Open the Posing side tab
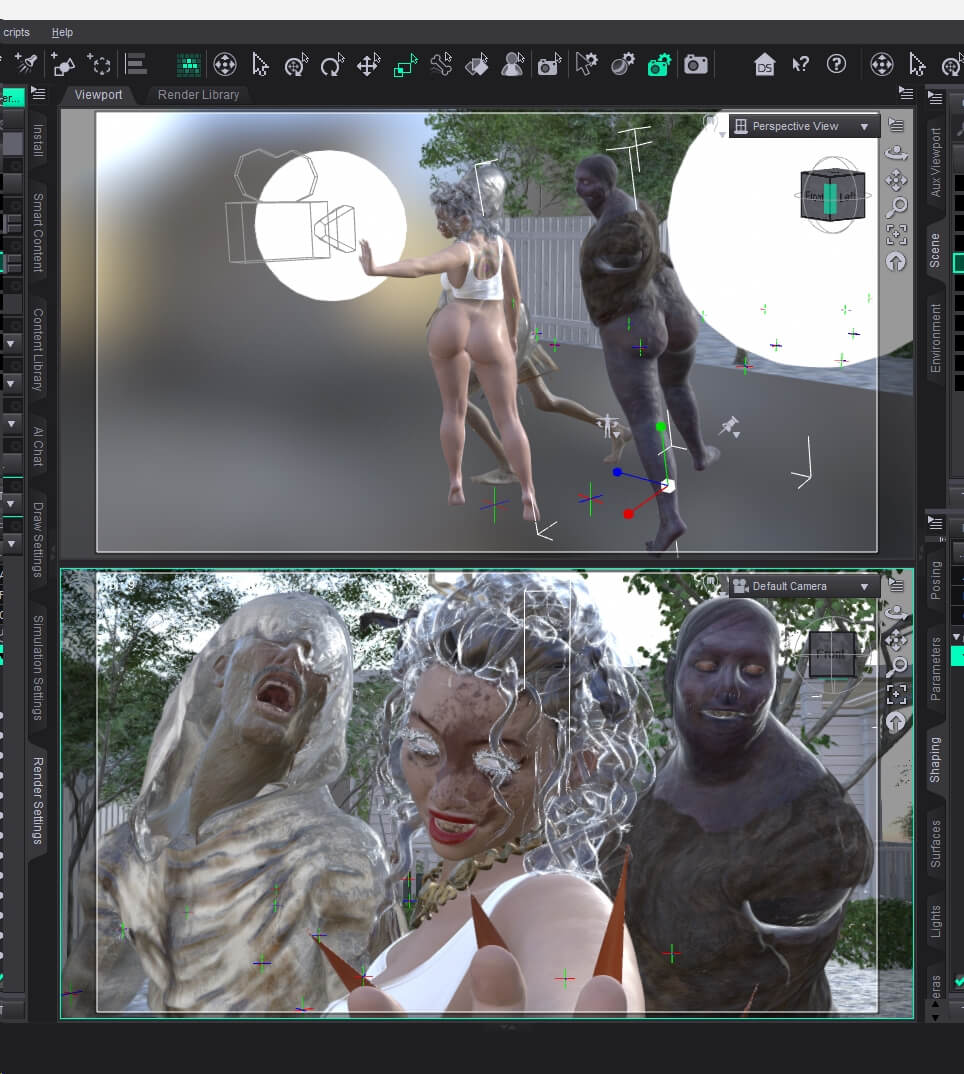964x1074 pixels. [935, 580]
